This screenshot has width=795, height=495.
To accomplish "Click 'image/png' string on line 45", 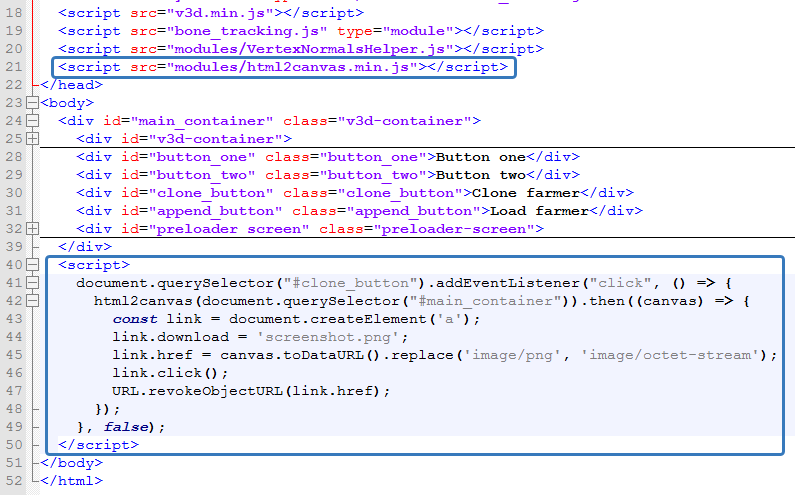I will [x=513, y=355].
